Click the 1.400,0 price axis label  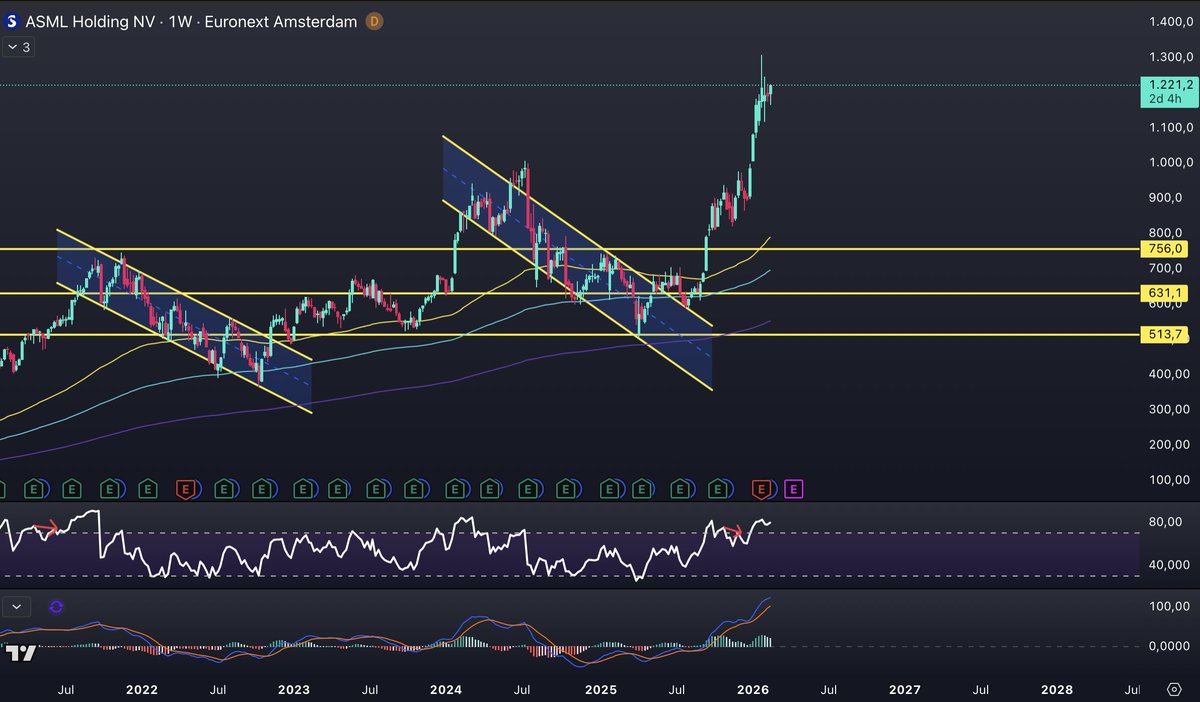click(1170, 21)
